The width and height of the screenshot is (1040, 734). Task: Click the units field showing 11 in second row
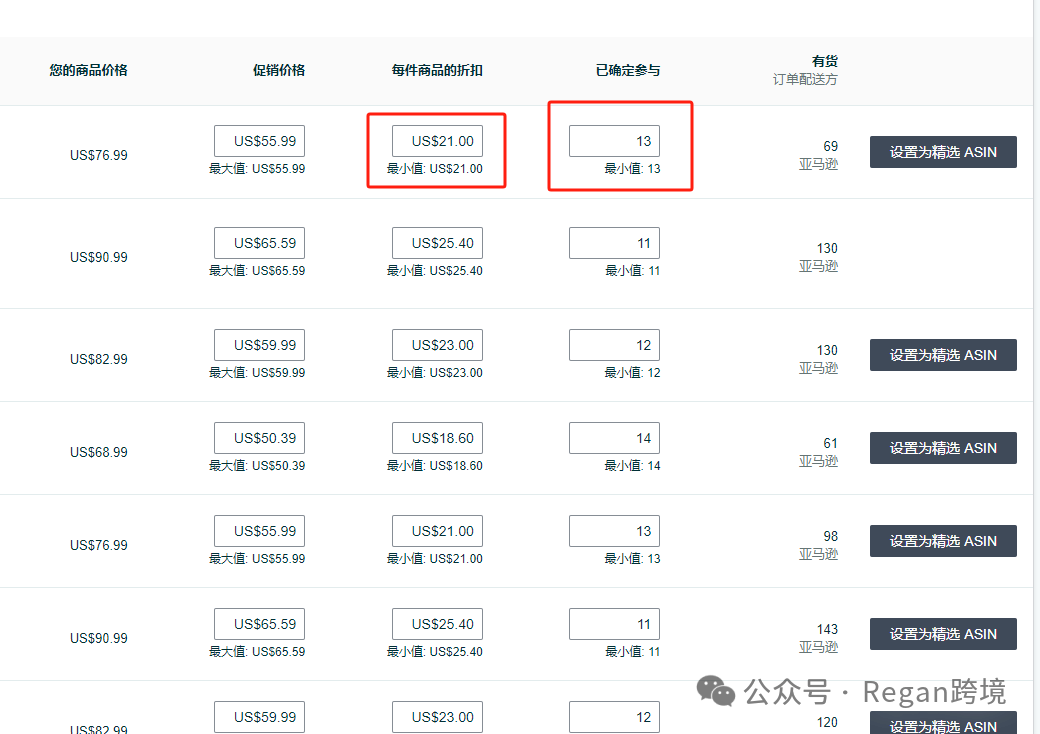point(614,242)
